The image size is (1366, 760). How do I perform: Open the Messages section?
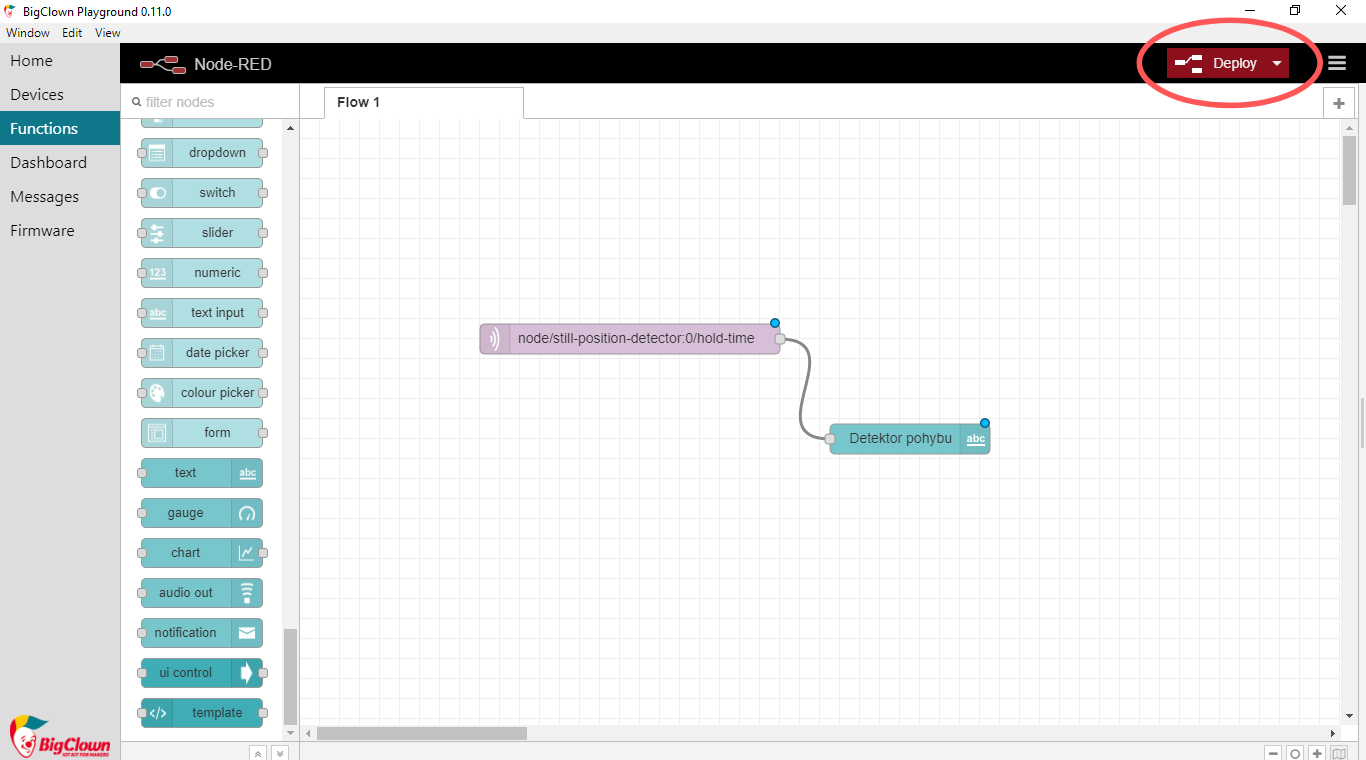pyautogui.click(x=60, y=197)
